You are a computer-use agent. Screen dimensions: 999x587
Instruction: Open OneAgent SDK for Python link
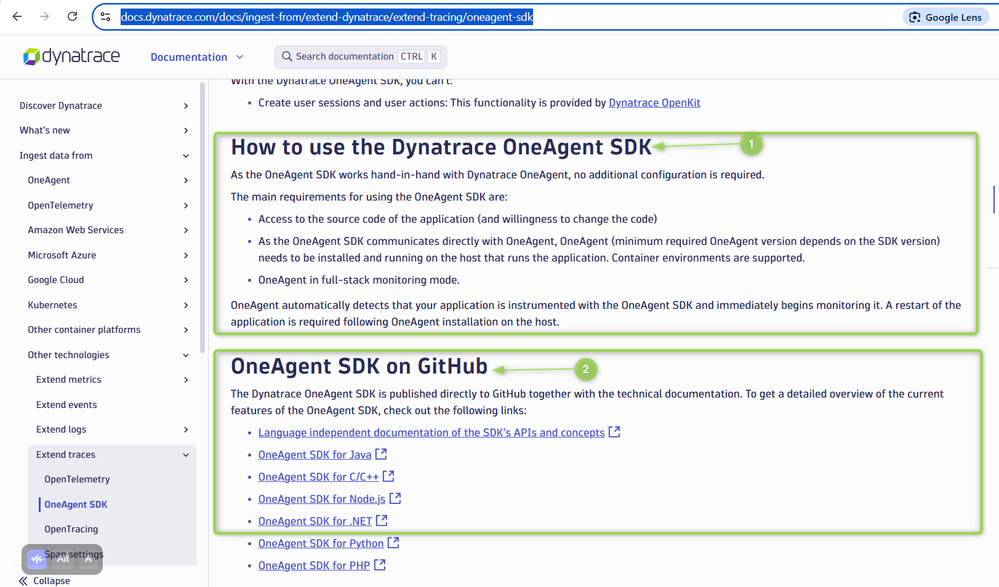tap(321, 544)
